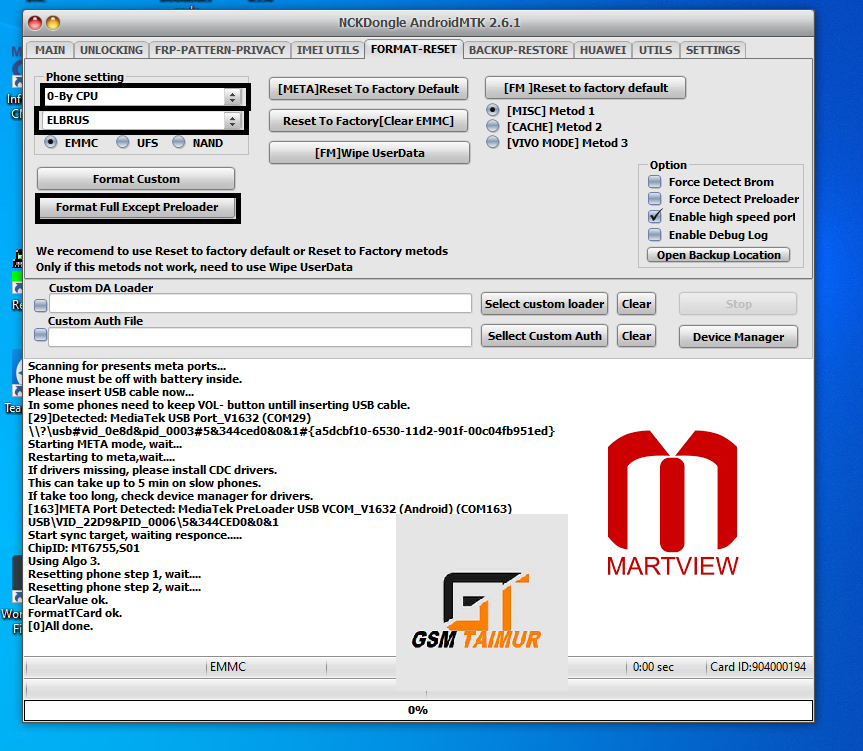Focus the Custom Auth File path field
The width and height of the screenshot is (863, 751).
260,337
